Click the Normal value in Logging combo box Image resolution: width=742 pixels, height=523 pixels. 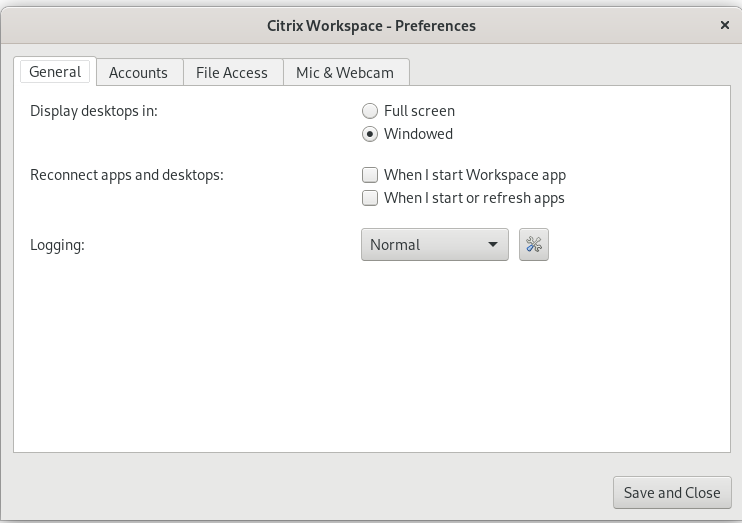click(x=396, y=245)
